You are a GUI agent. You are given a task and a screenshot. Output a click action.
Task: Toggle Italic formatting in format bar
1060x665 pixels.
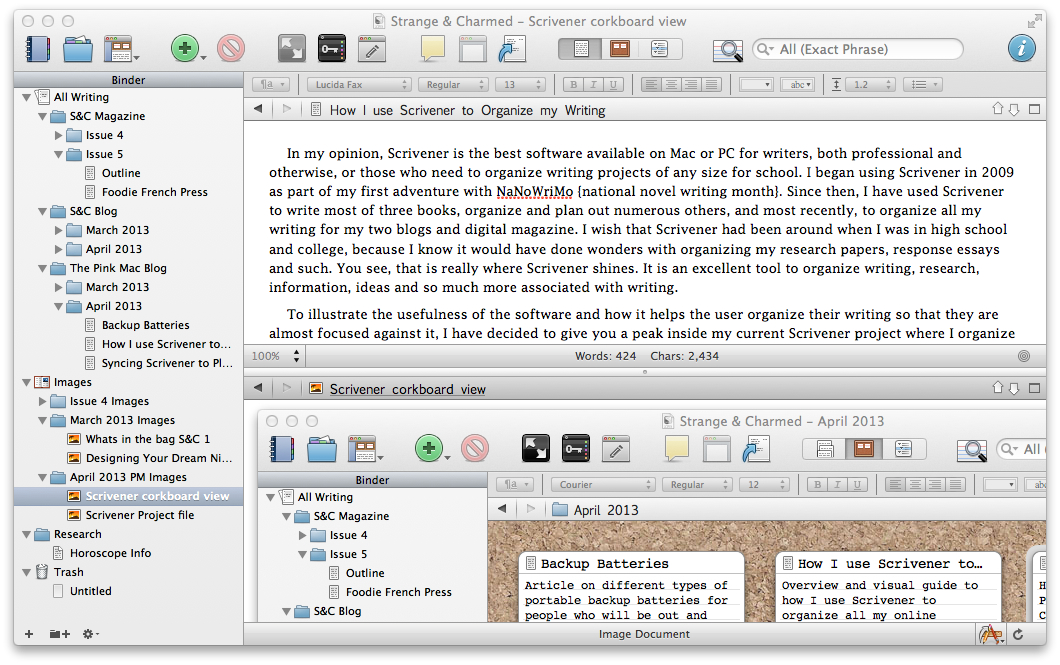point(593,84)
